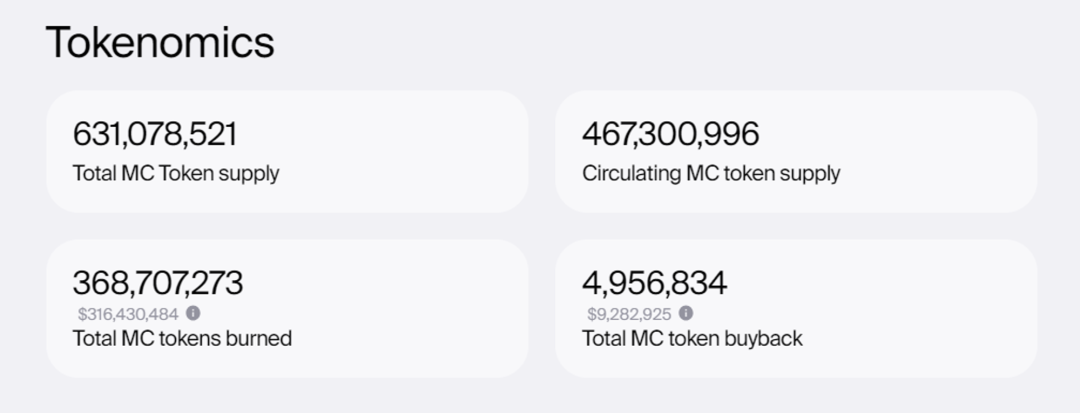The width and height of the screenshot is (1080, 413).
Task: Select the 4,956,834 buyback figure
Action: point(654,283)
